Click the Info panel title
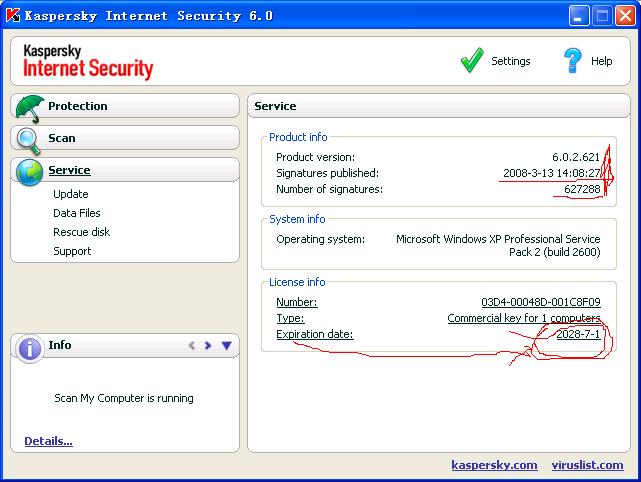Viewport: 641px width, 482px height. click(60, 345)
